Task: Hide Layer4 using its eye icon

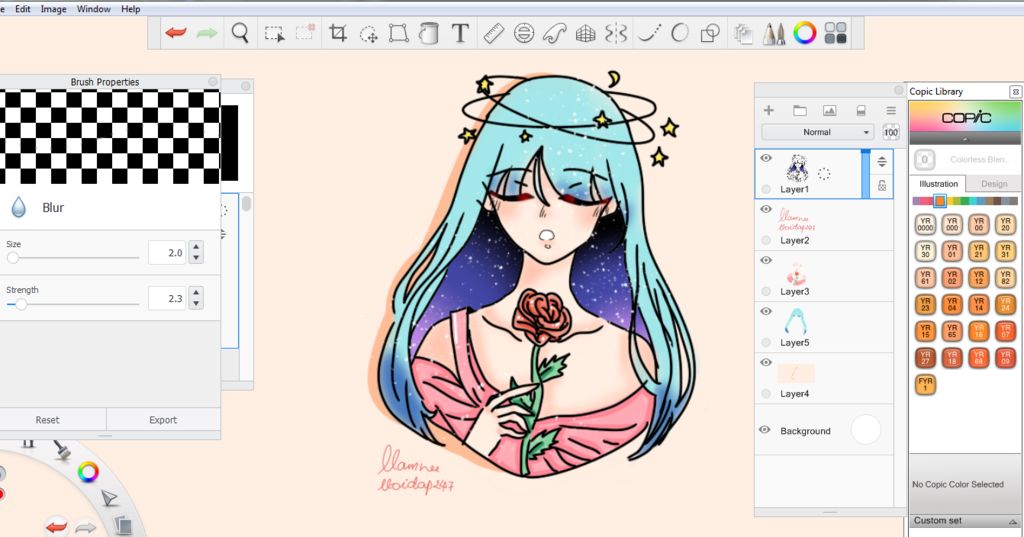Action: [766, 362]
